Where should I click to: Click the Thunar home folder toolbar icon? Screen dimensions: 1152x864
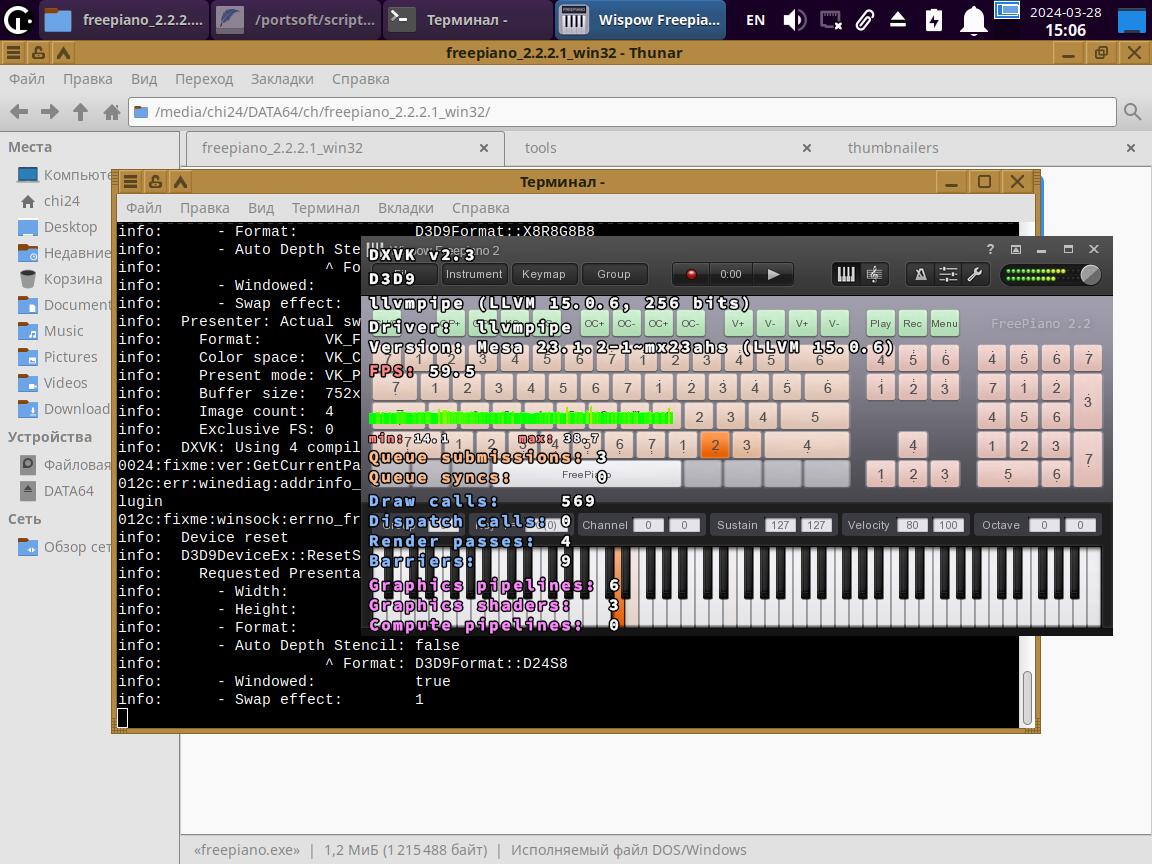coord(112,112)
